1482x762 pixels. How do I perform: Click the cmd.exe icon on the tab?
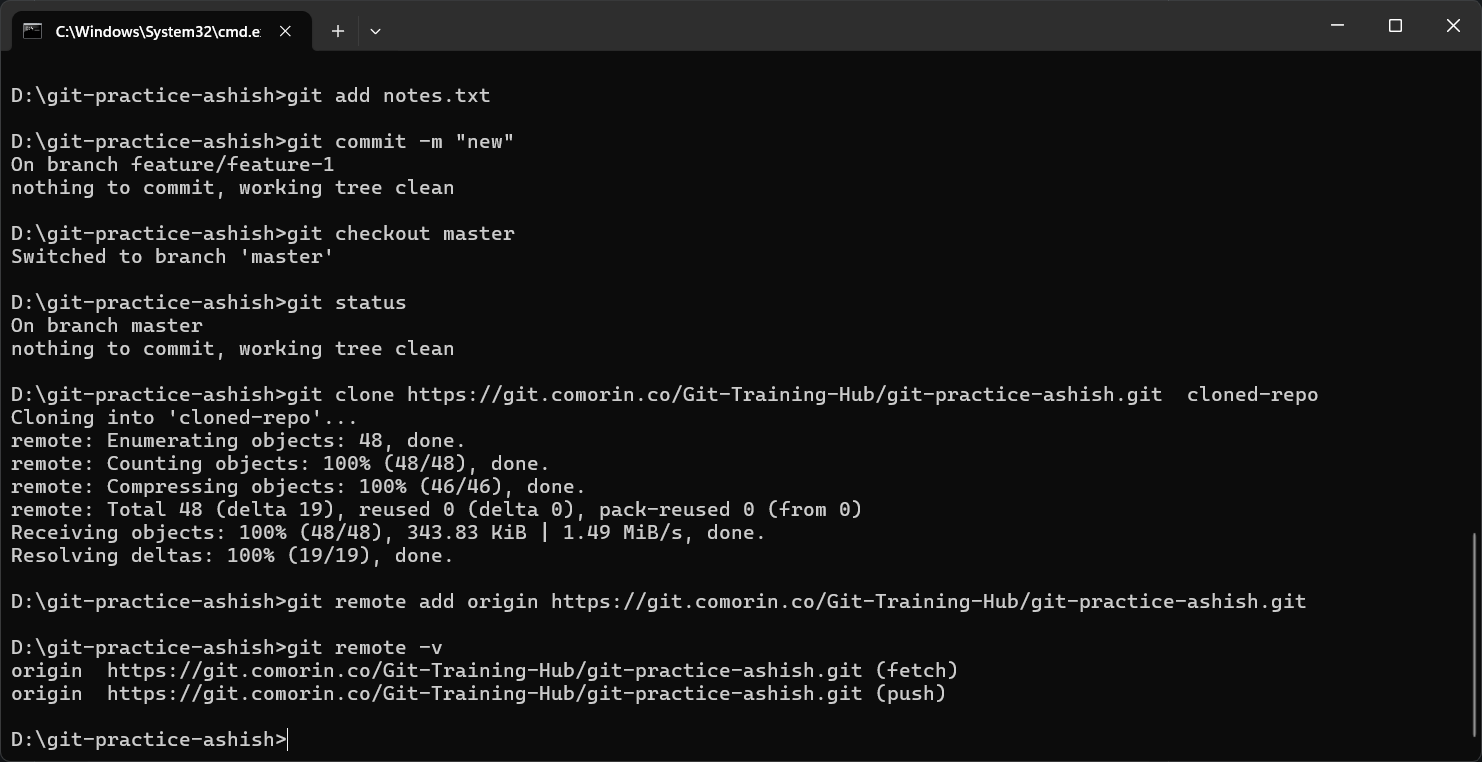(30, 31)
